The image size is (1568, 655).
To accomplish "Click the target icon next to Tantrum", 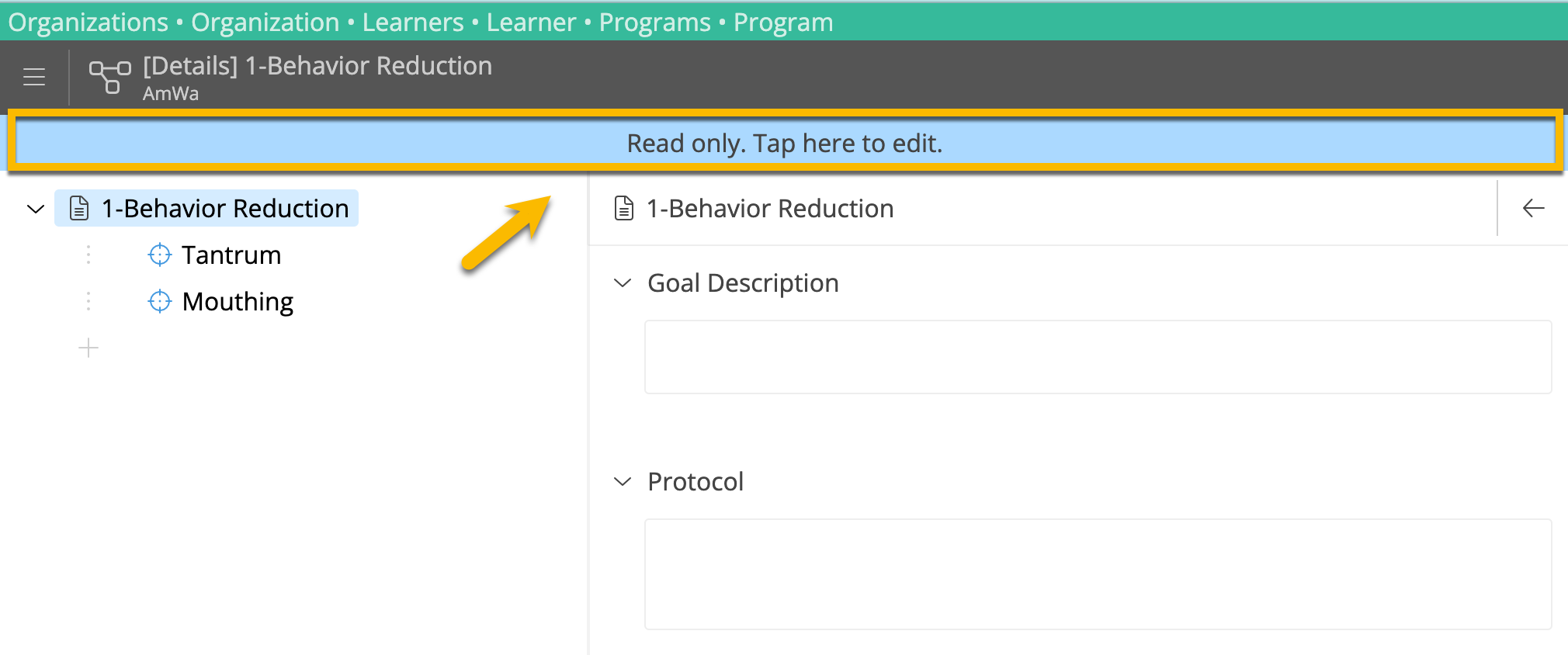I will [x=159, y=255].
